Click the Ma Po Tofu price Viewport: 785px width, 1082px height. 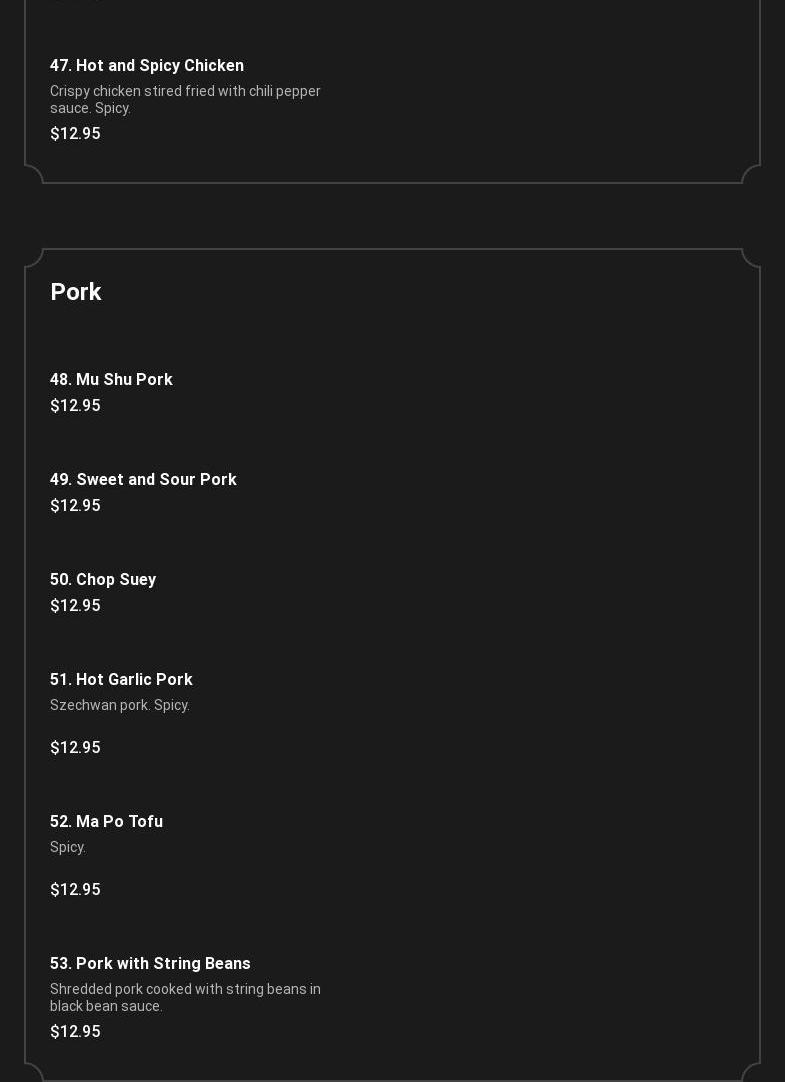(x=75, y=890)
